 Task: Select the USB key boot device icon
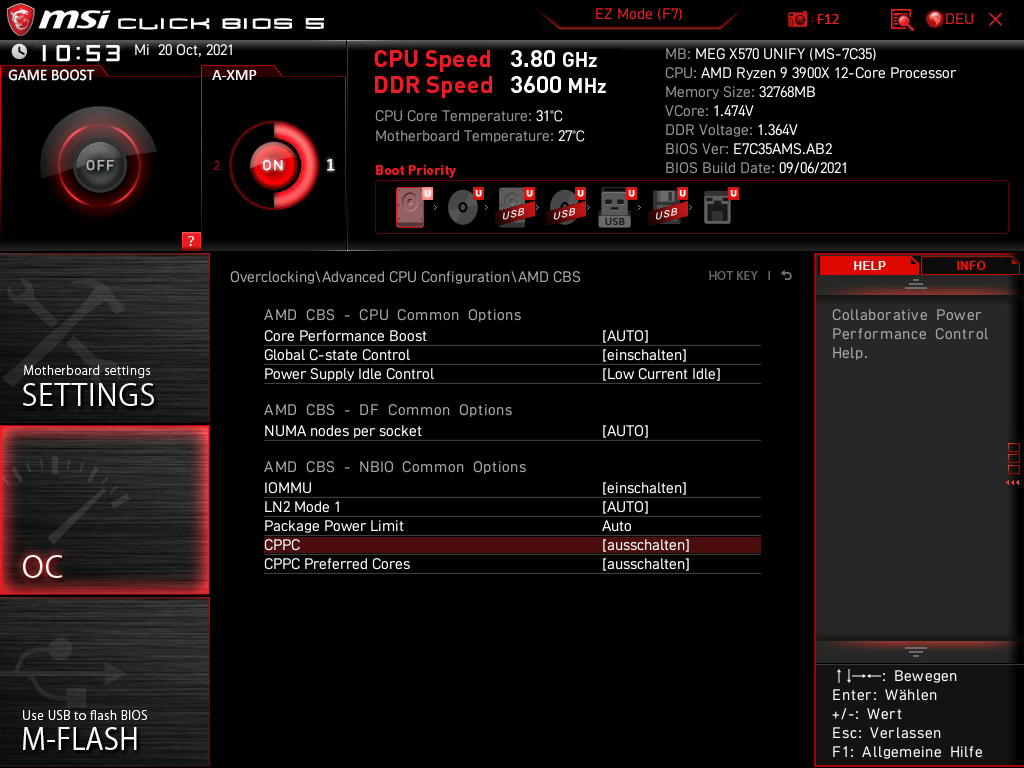click(617, 208)
